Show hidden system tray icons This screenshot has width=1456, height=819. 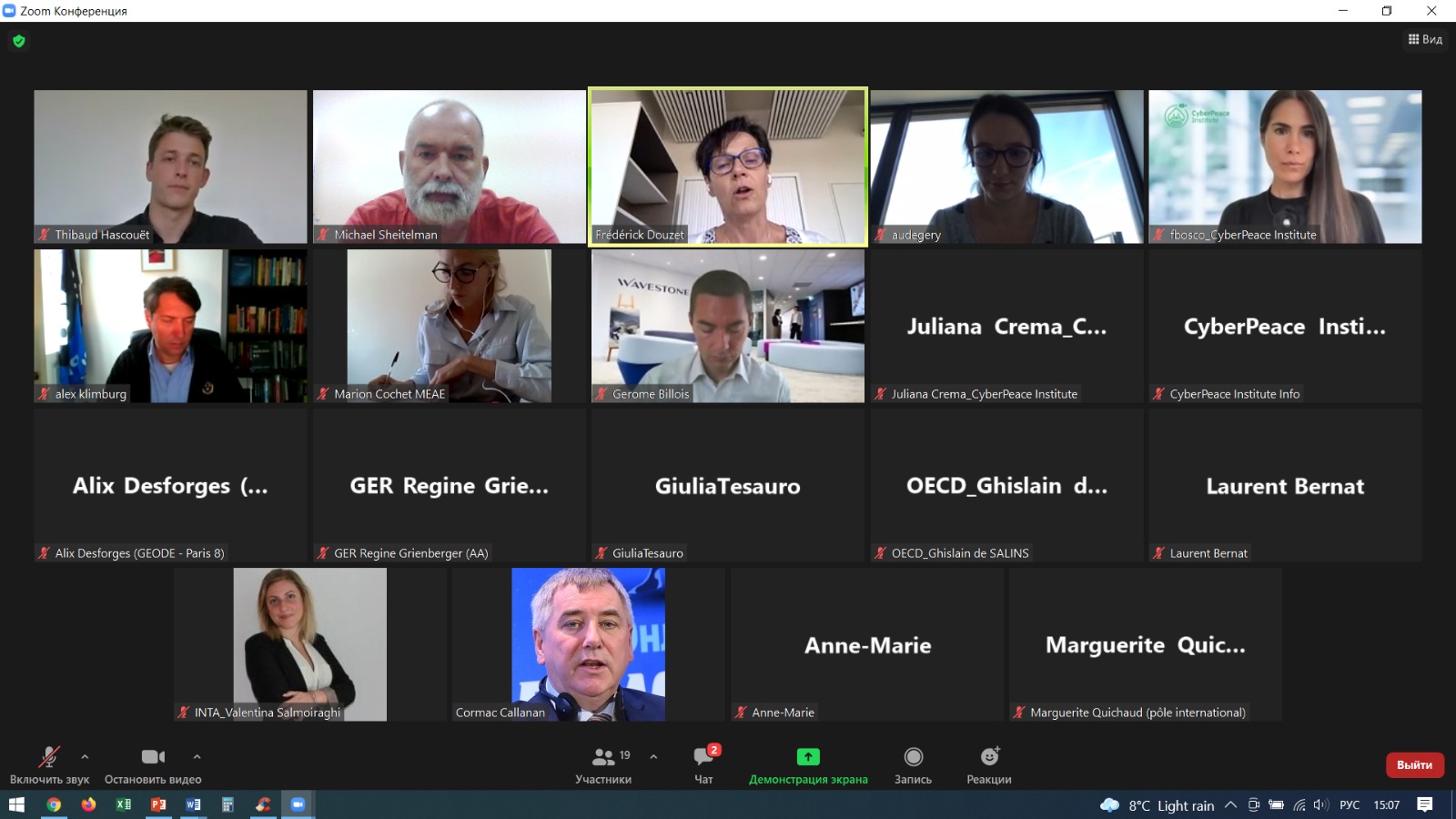tap(1230, 804)
